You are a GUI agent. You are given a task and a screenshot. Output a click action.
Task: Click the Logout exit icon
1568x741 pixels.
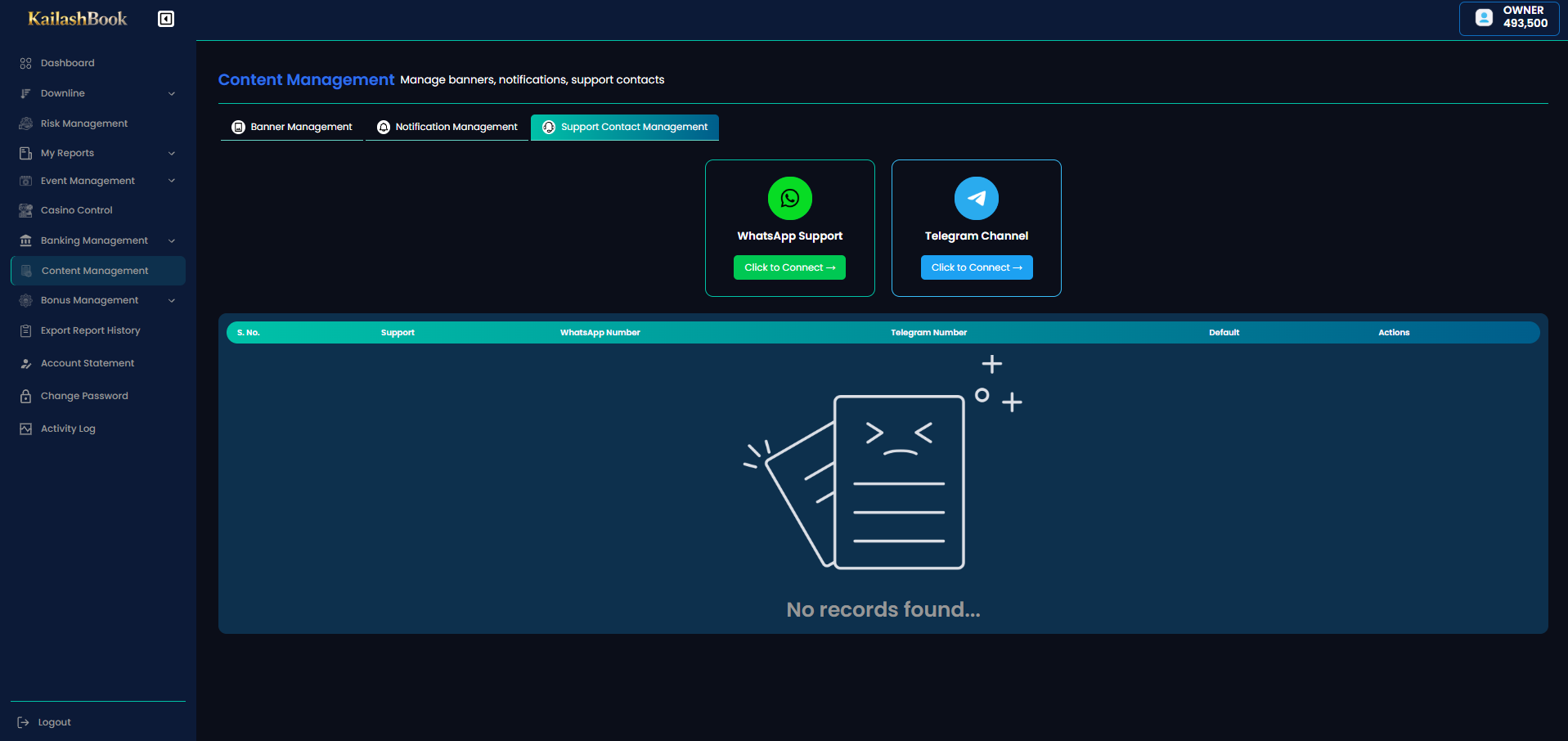tap(24, 722)
